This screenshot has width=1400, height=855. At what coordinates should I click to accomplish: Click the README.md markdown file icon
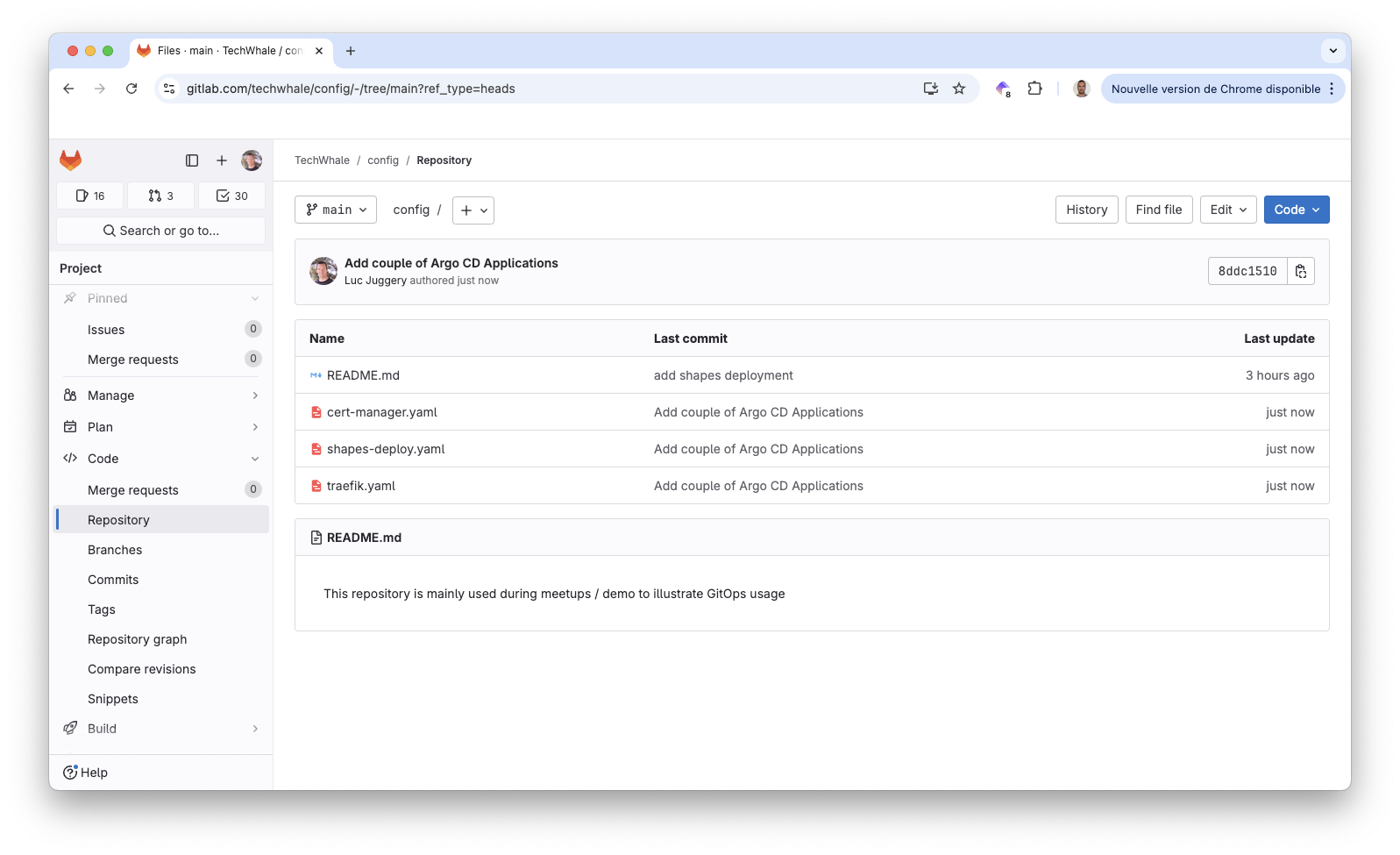[316, 375]
